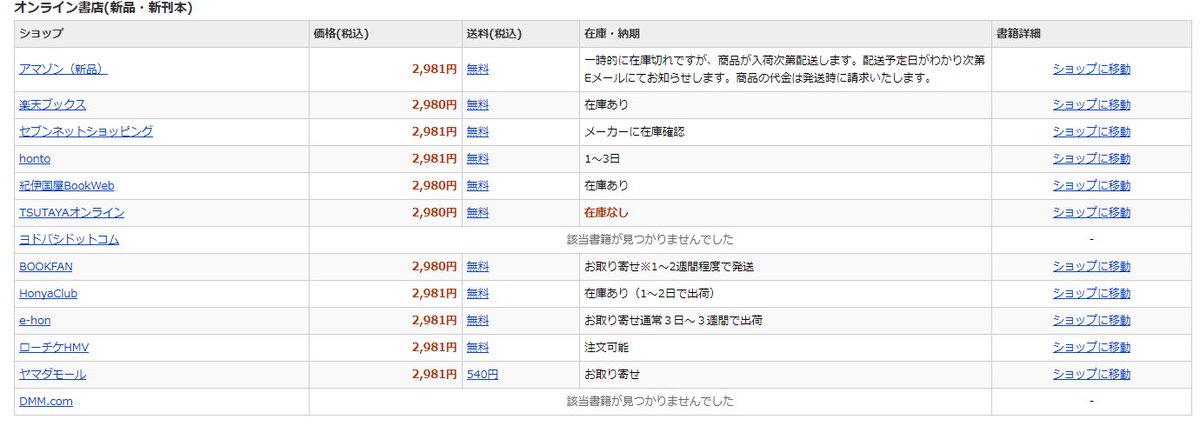The image size is (1200, 426).
Task: Click 無料 shipping link in 紀伊國屋BookWeb row
Action: [478, 185]
